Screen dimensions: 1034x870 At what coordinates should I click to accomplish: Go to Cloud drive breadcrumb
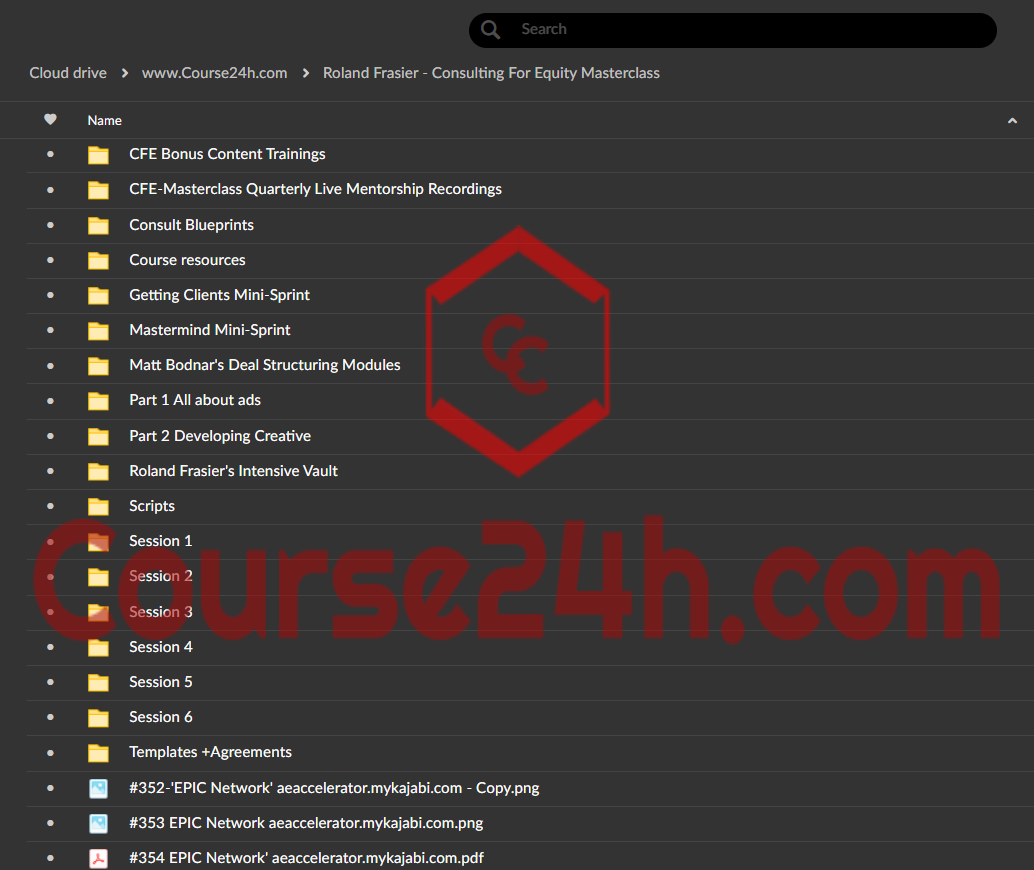click(68, 73)
